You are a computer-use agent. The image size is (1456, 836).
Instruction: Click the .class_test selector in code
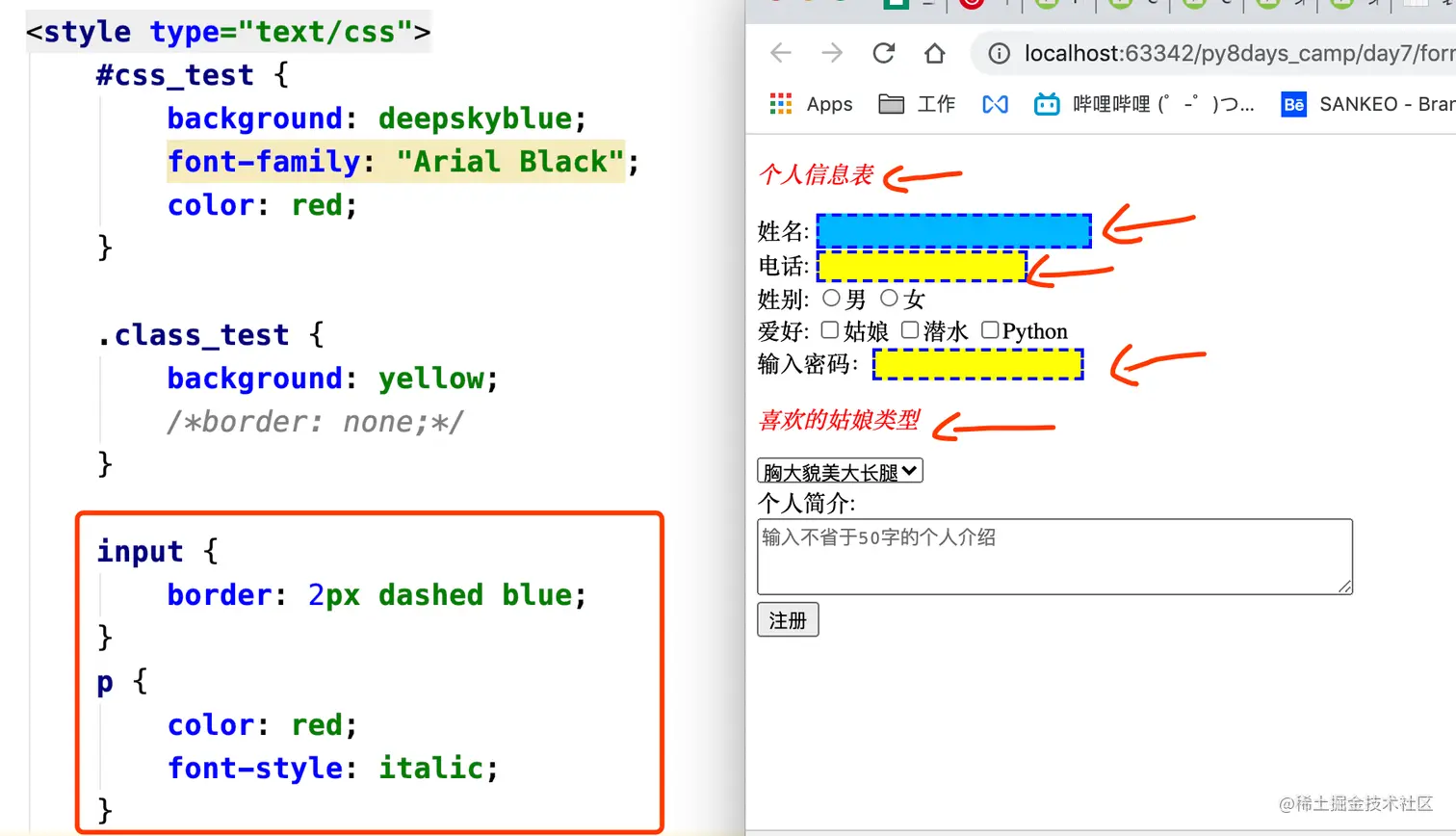click(193, 335)
